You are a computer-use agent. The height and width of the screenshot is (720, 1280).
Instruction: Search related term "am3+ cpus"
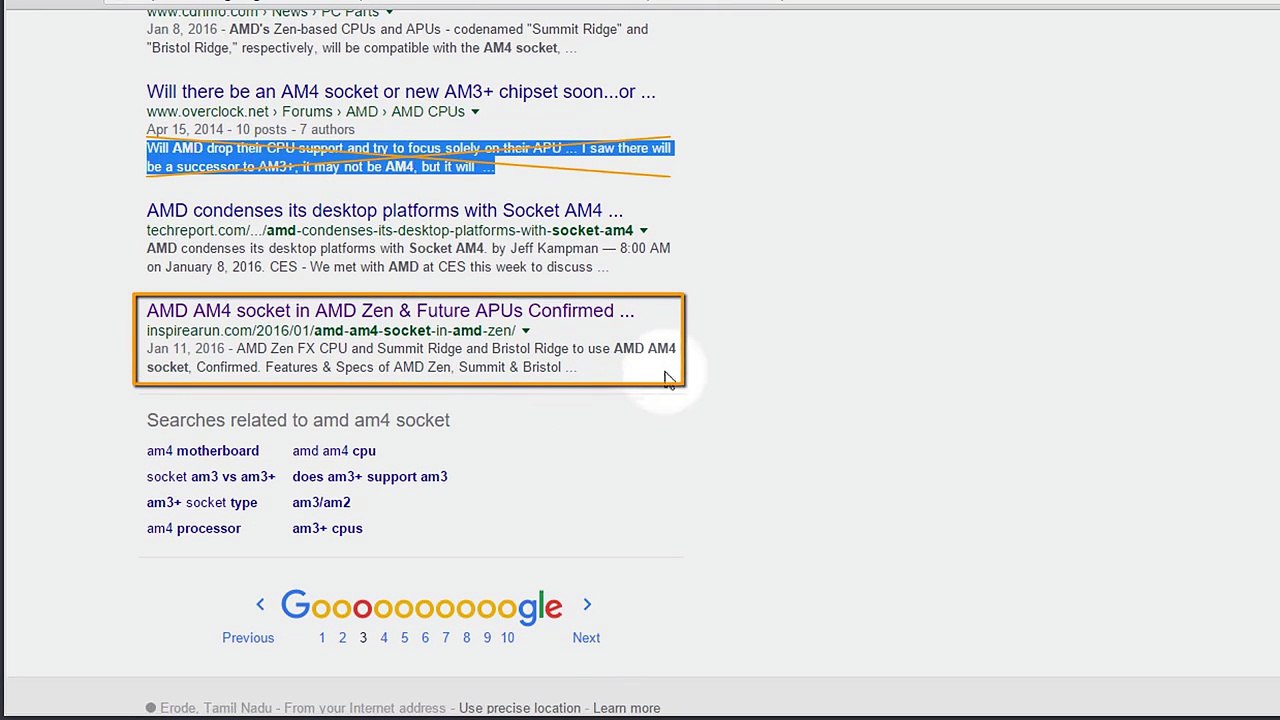pos(327,529)
